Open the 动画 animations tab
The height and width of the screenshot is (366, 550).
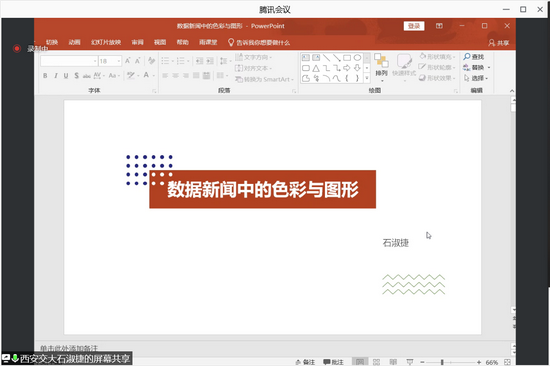(74, 42)
